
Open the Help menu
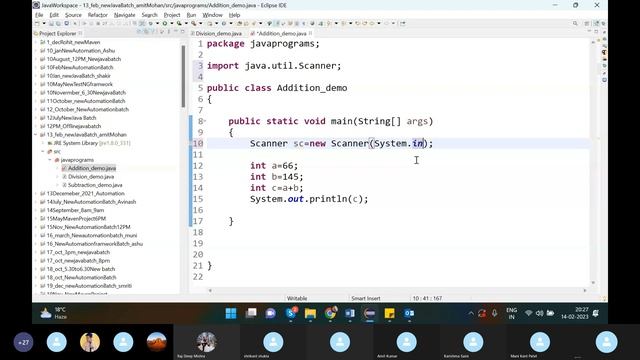point(234,15)
